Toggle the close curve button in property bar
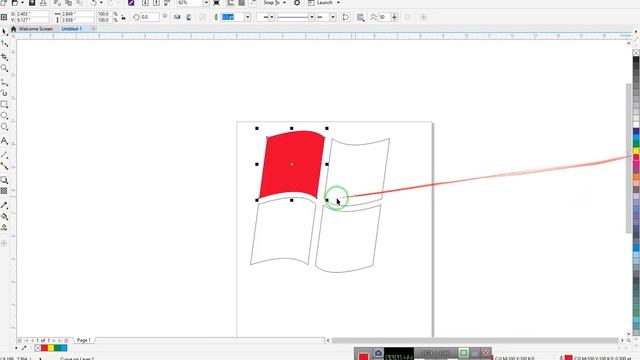Image resolution: width=640 pixels, height=360 pixels. click(x=346, y=17)
